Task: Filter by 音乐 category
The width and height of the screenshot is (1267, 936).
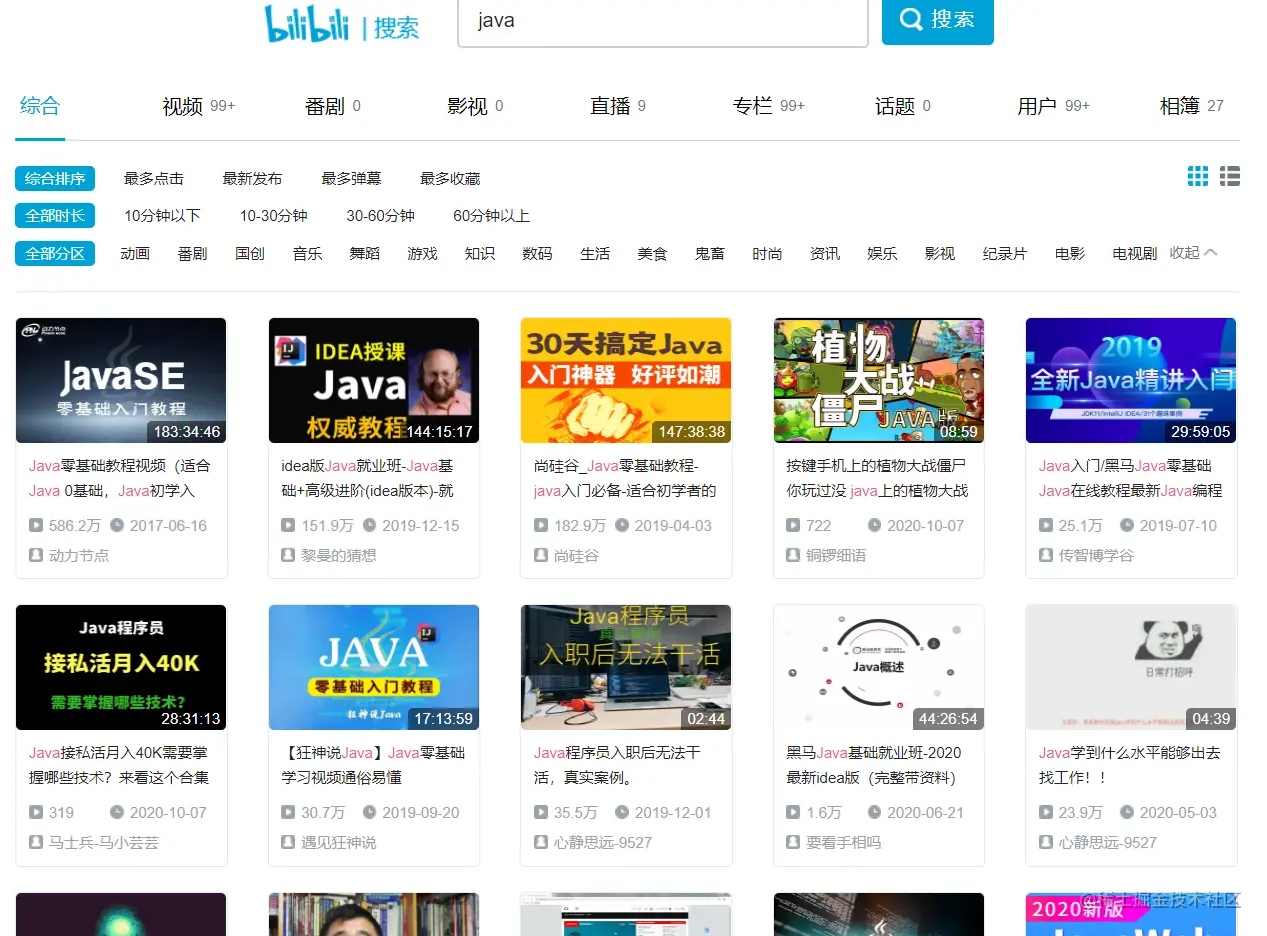Action: 307,254
